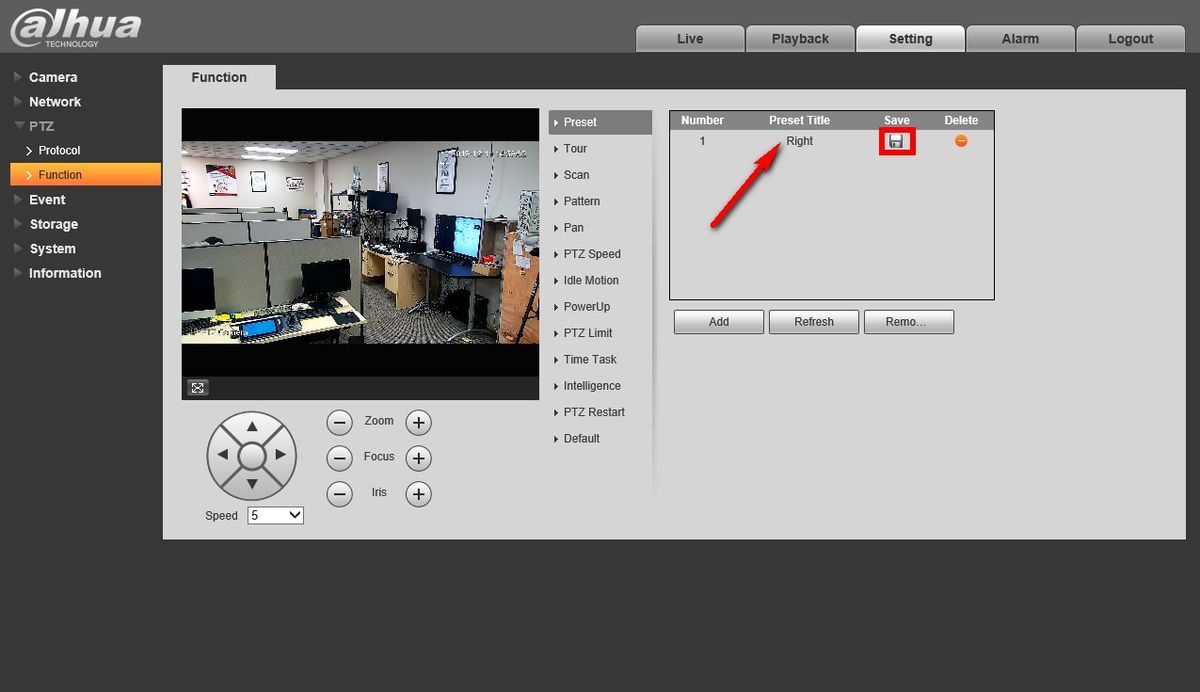This screenshot has height=692, width=1200.
Task: Click the Add preset button
Action: [x=719, y=322]
